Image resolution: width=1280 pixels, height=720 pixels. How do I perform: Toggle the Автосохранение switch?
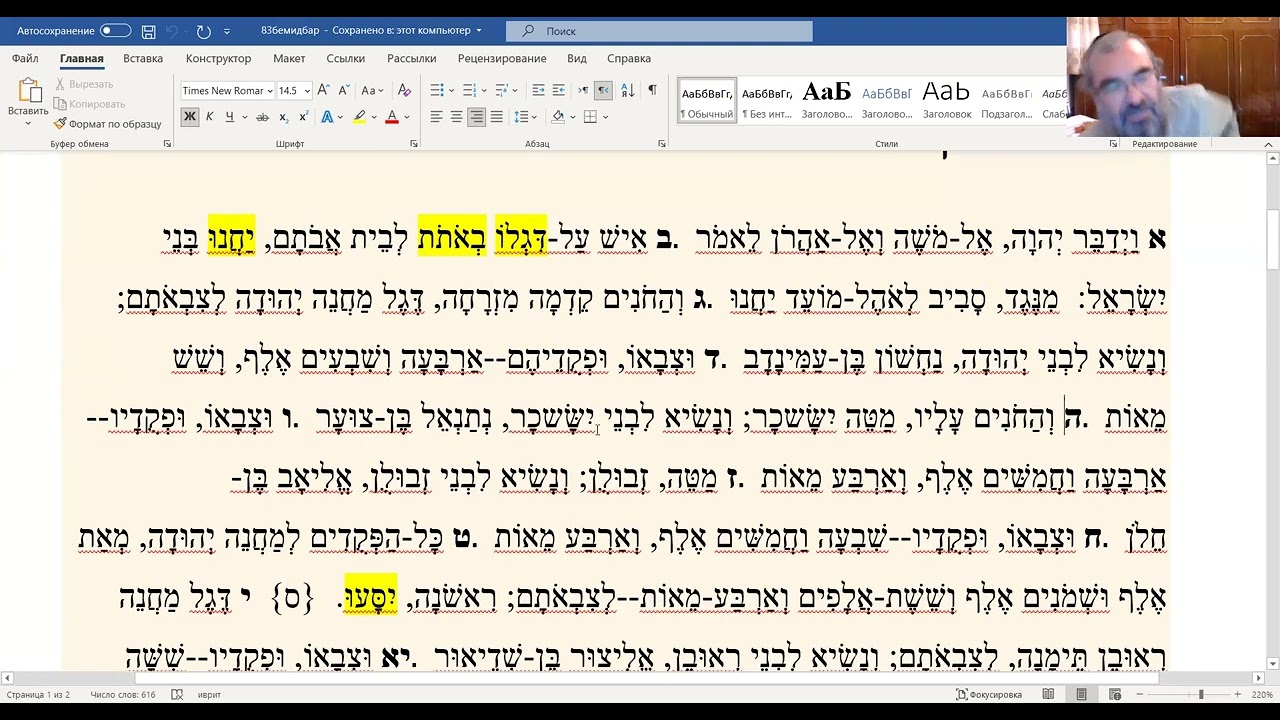coord(115,31)
